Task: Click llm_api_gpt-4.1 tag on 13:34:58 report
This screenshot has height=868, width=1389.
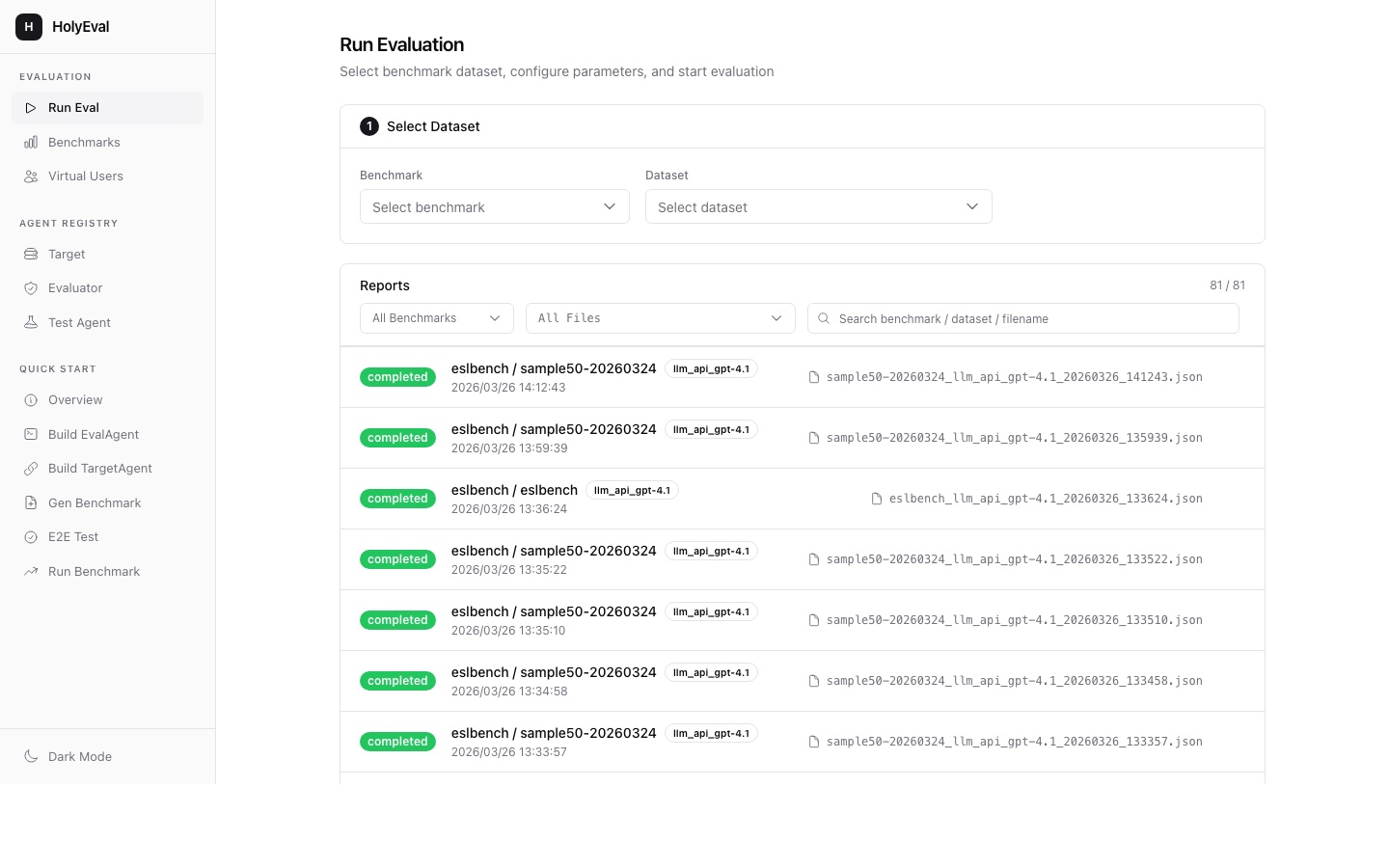Action: coord(711,672)
